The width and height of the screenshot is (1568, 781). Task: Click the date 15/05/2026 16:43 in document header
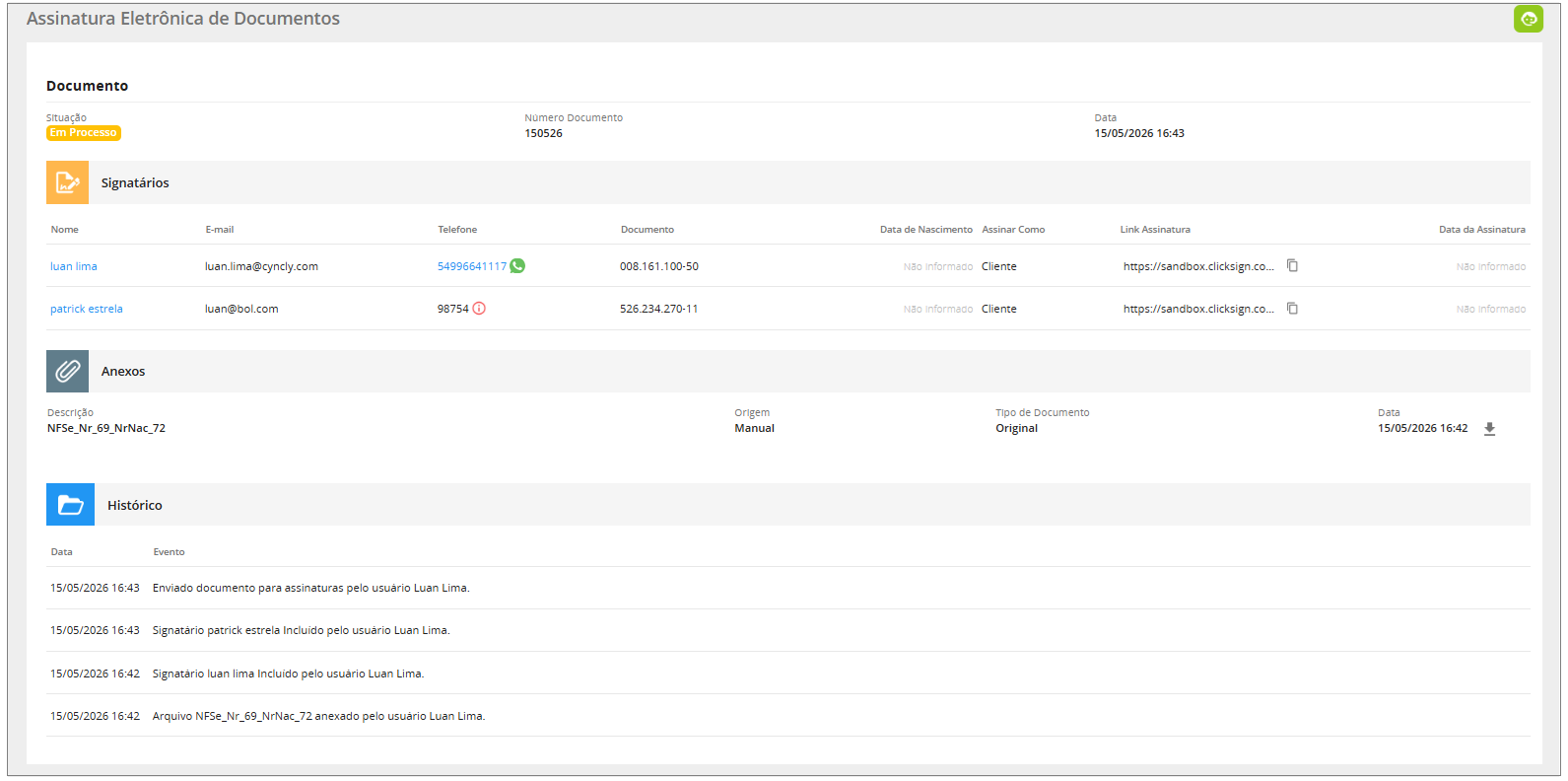pos(1139,133)
